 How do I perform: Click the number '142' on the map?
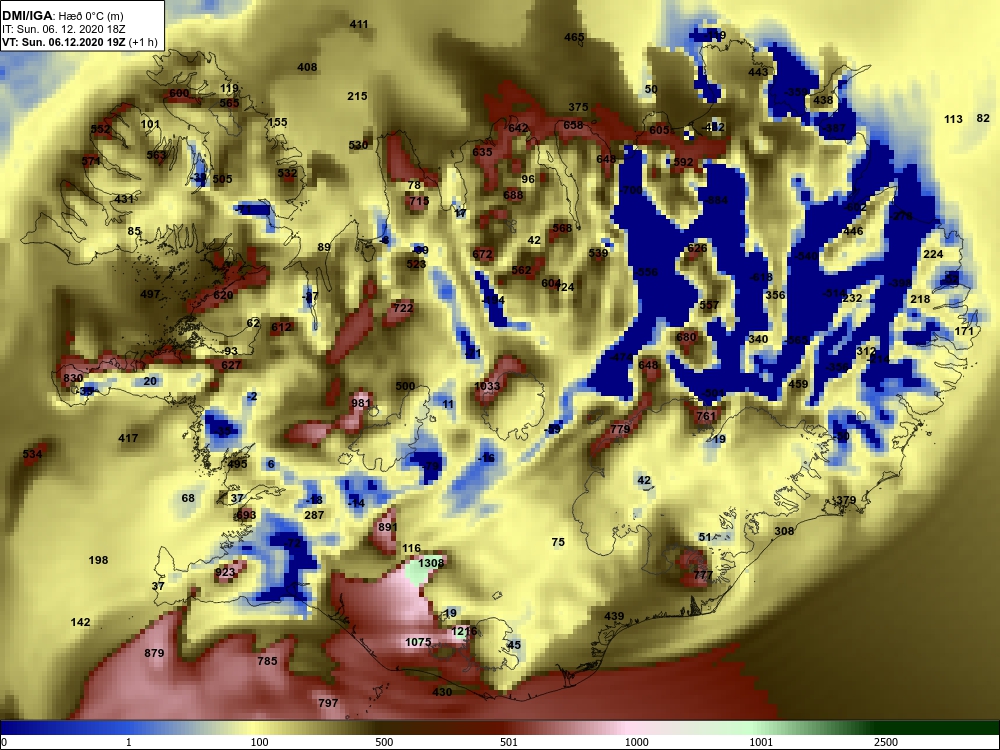click(x=80, y=622)
